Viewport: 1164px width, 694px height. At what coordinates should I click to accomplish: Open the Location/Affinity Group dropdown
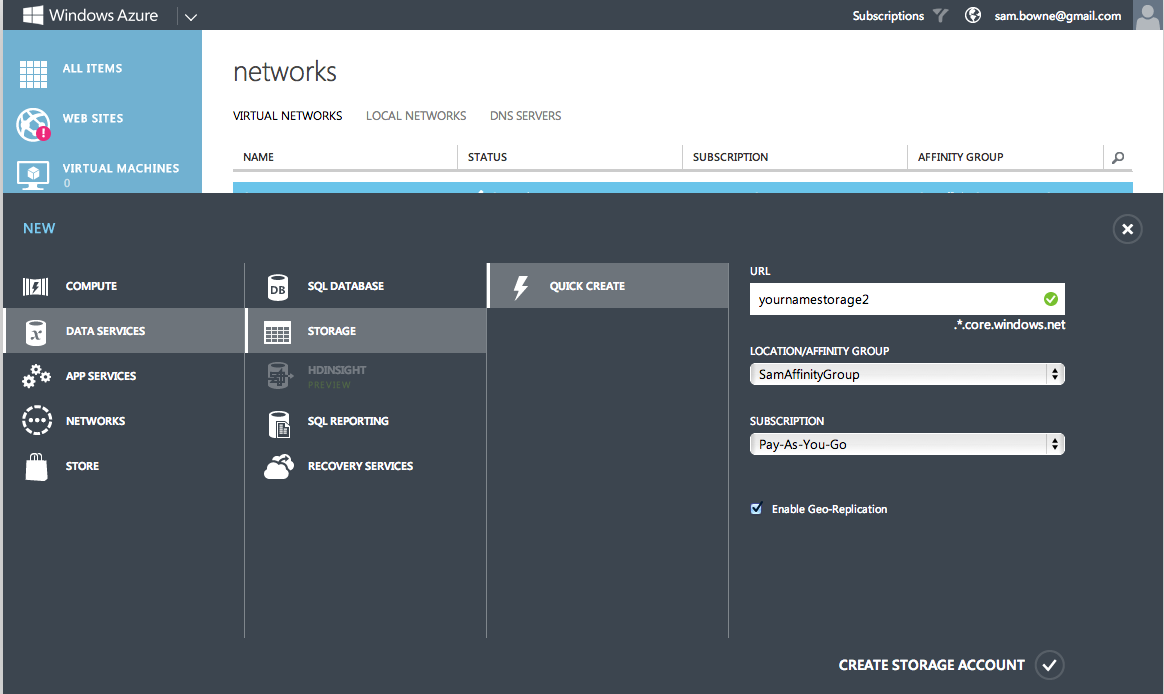[907, 374]
